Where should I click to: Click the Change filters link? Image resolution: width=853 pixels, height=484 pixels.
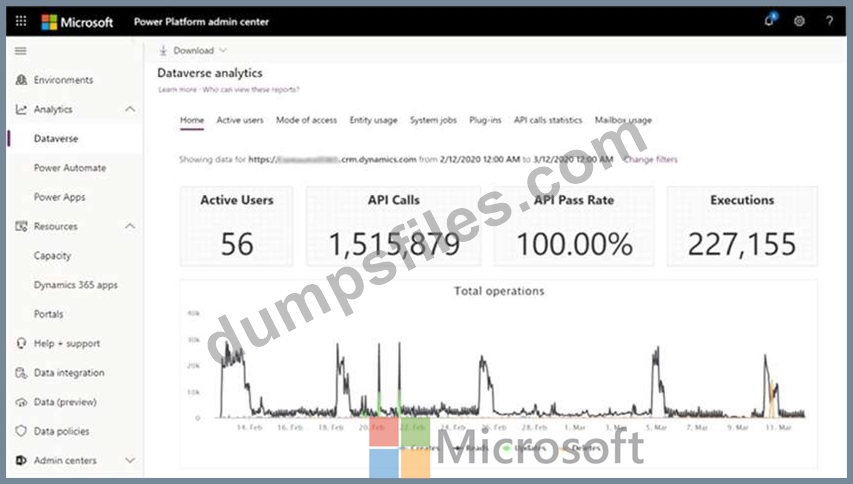tap(650, 159)
